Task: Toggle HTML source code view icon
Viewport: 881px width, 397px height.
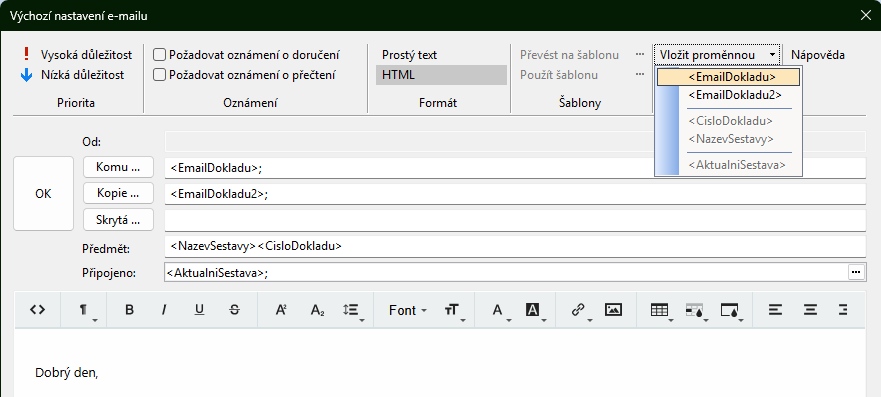Action: click(37, 310)
